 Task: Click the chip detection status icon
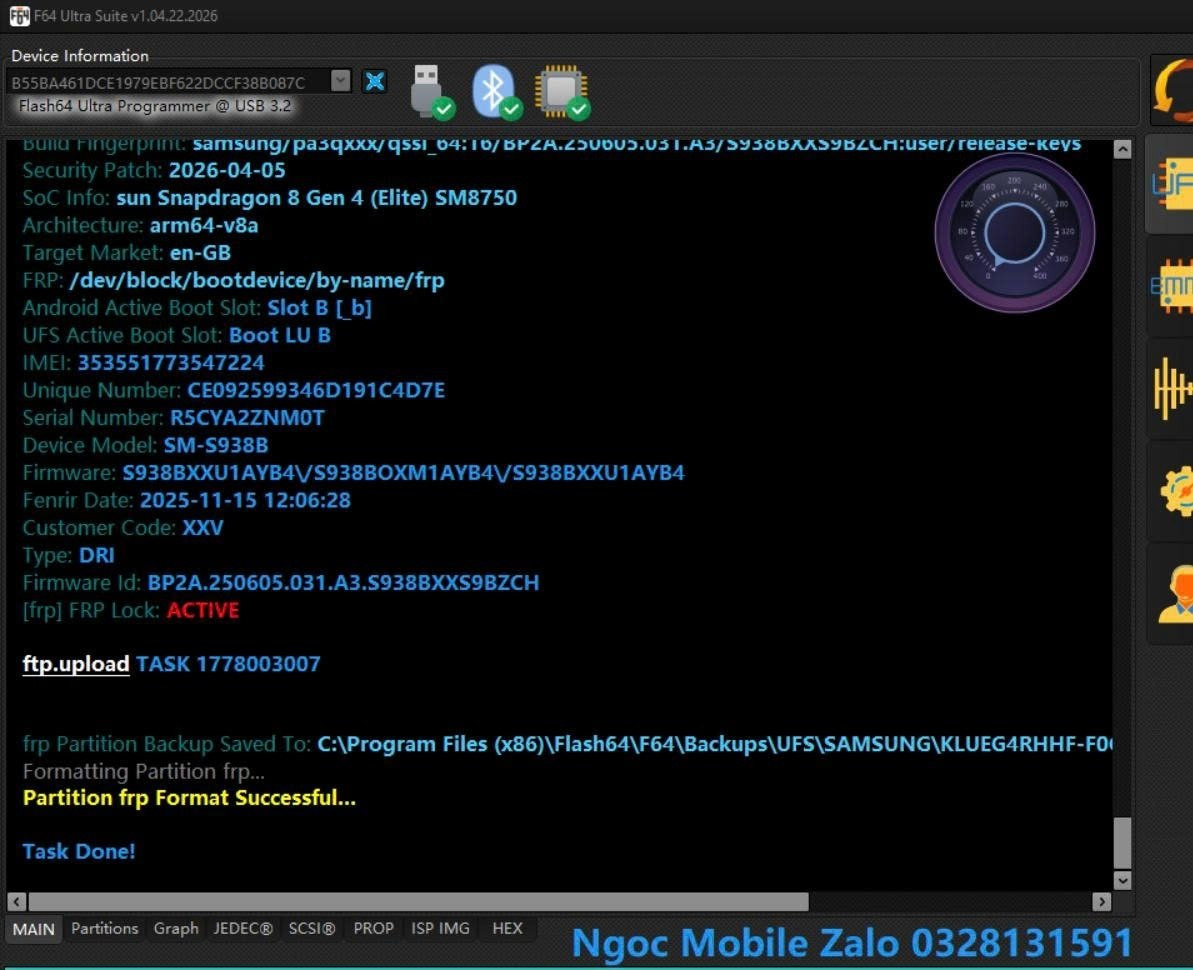pyautogui.click(x=562, y=92)
